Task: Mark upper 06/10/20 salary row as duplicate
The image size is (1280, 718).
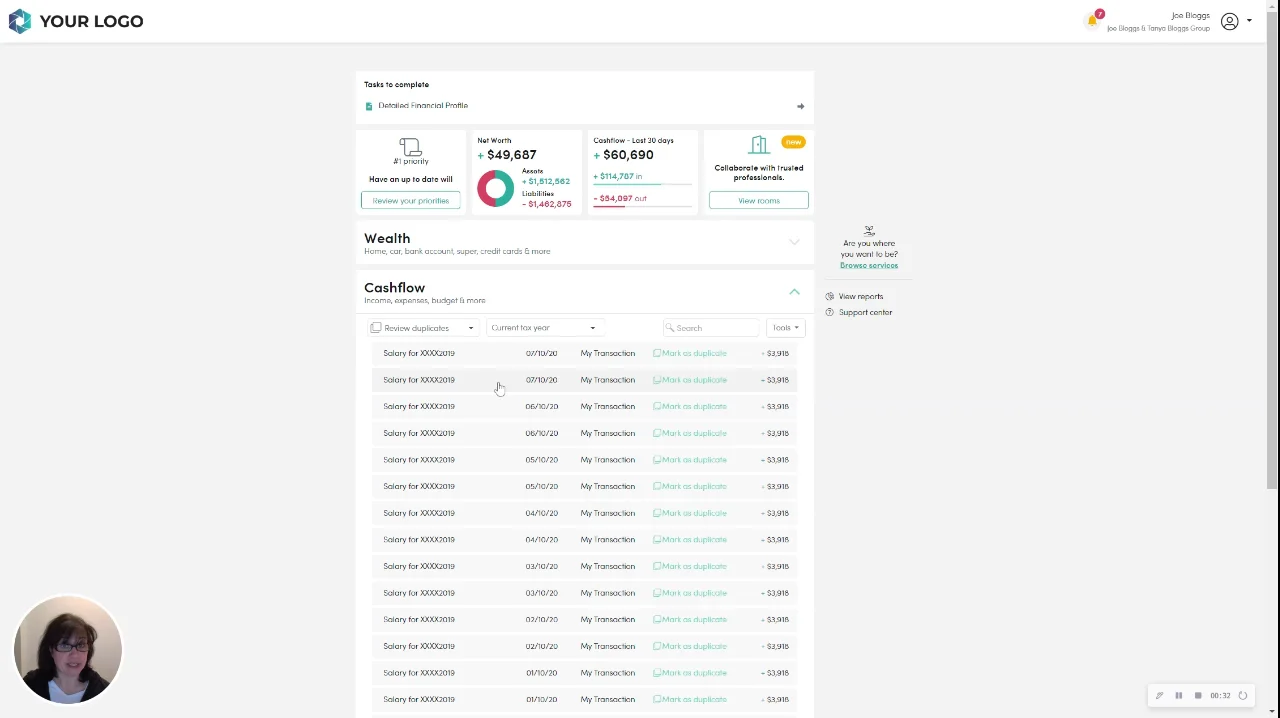Action: tap(690, 407)
